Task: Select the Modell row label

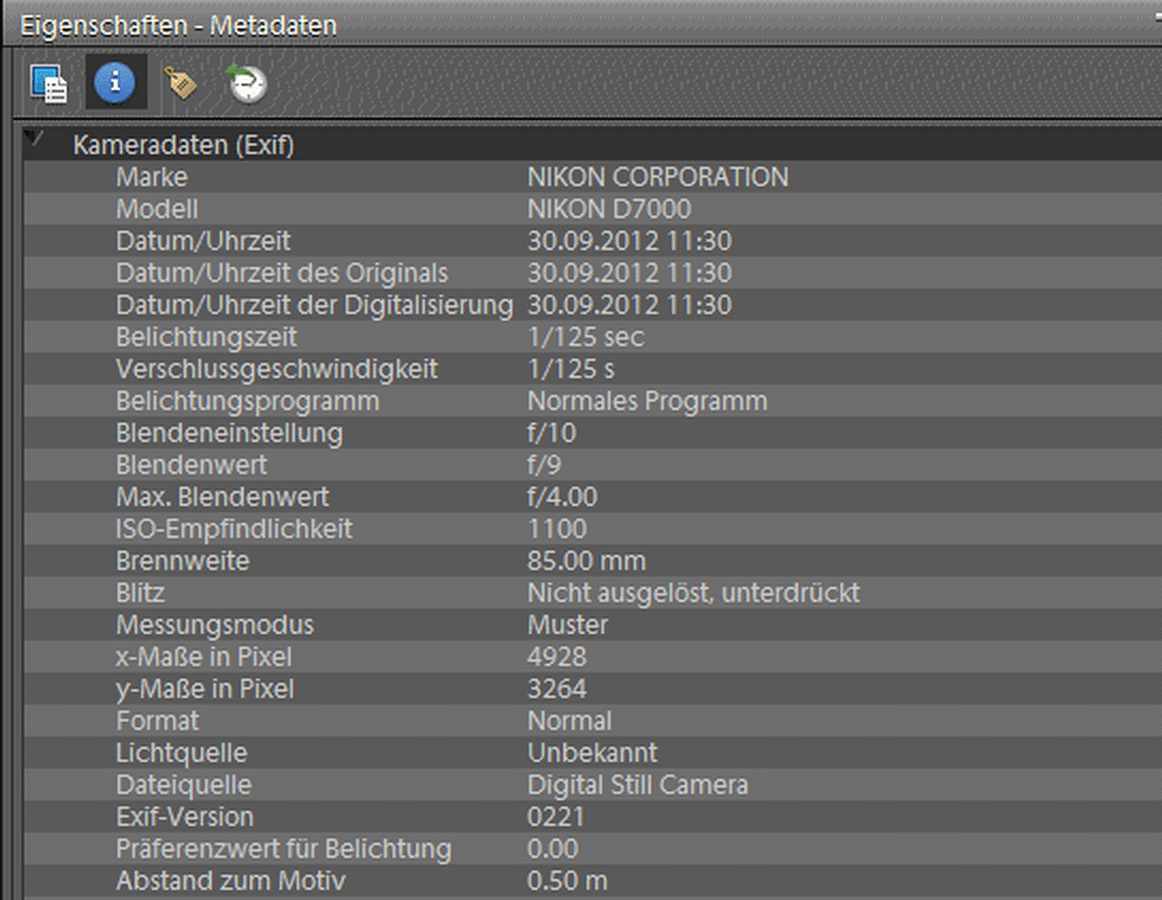Action: 157,209
